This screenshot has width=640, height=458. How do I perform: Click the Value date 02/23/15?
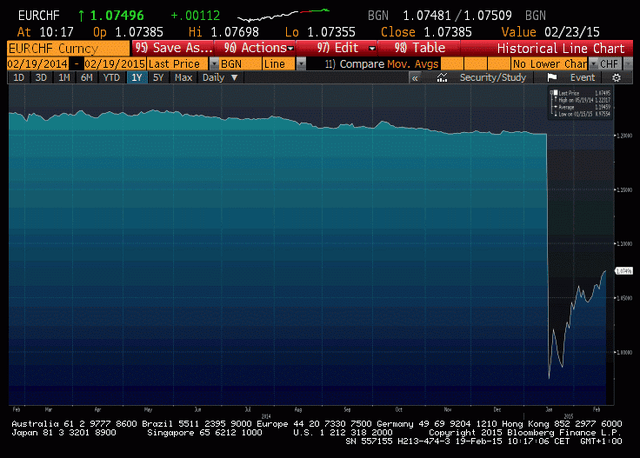572,32
